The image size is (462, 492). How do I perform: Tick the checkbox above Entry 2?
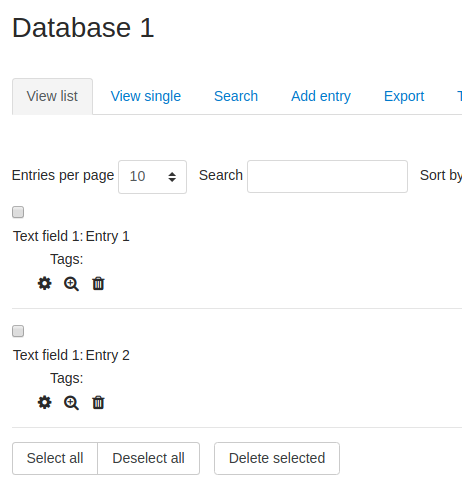[x=18, y=331]
